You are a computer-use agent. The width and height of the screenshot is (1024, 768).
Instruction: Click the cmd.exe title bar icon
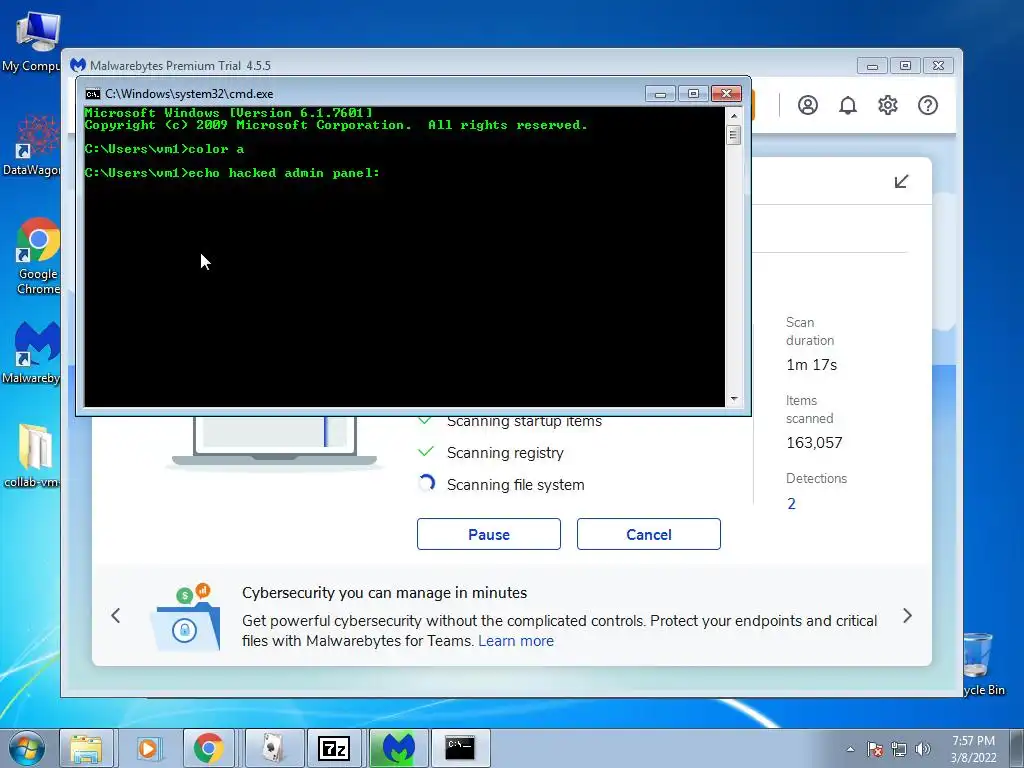(93, 94)
